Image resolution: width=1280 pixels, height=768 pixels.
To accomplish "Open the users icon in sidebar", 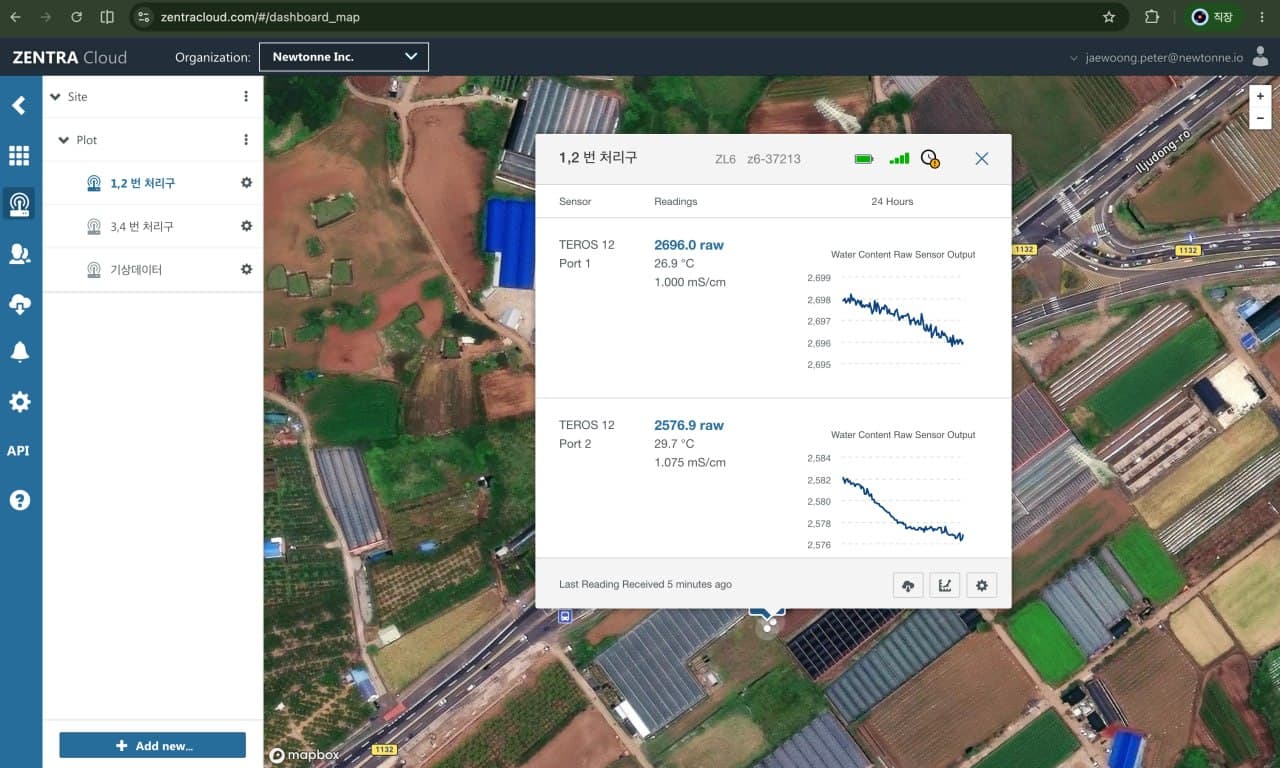I will [x=19, y=254].
